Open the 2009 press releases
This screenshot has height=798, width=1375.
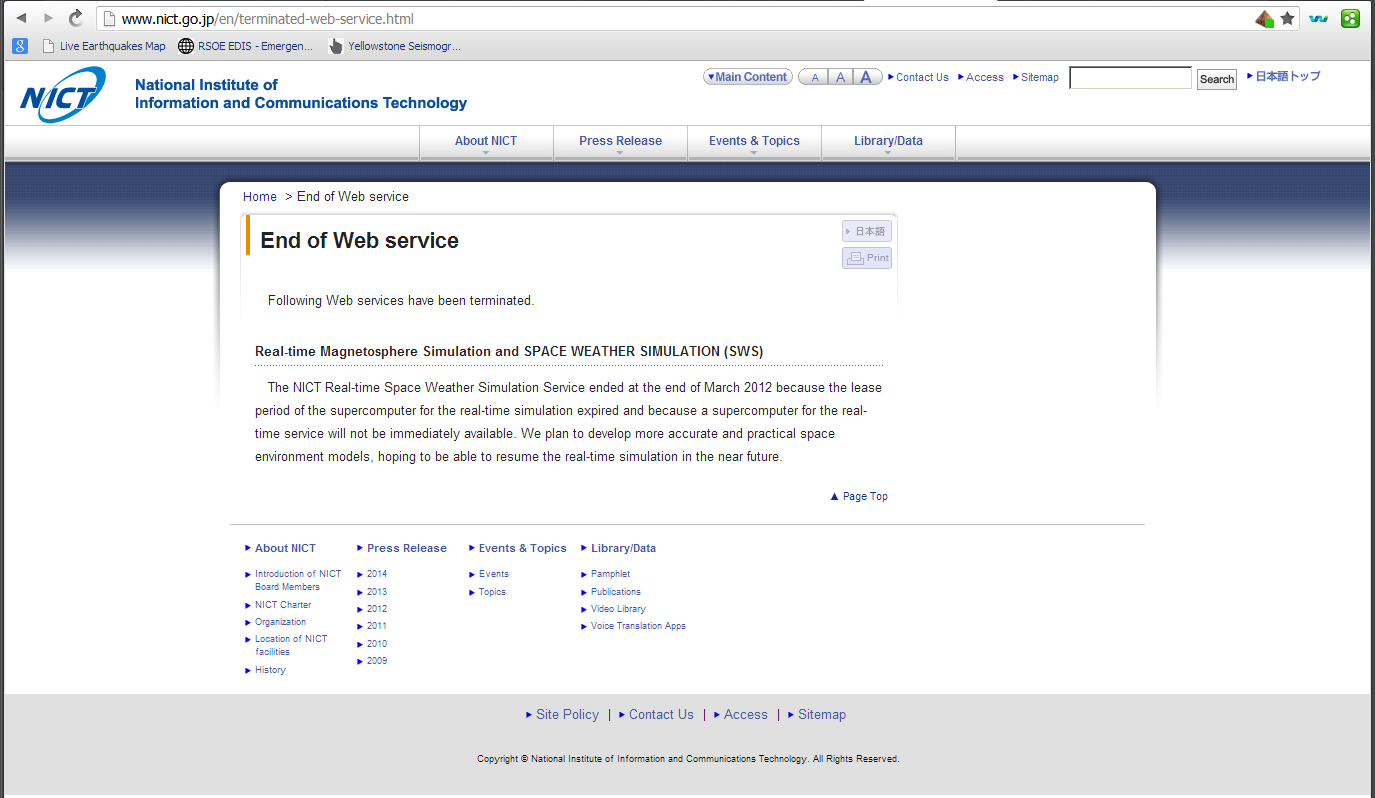pos(377,661)
